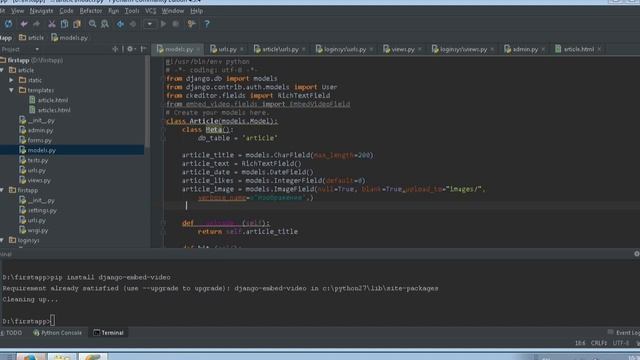Image resolution: width=640 pixels, height=360 pixels.
Task: Click the Event Log icon in status bar
Action: click(x=611, y=332)
